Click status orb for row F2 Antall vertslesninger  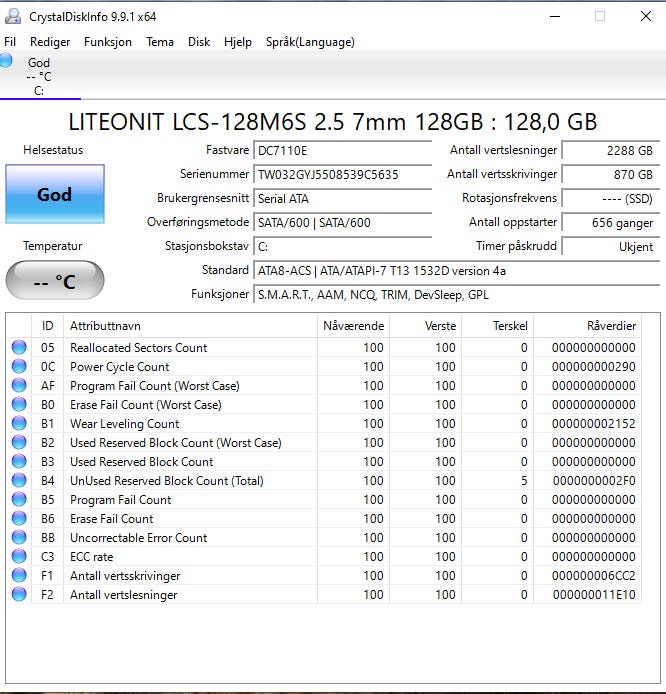pos(19,594)
